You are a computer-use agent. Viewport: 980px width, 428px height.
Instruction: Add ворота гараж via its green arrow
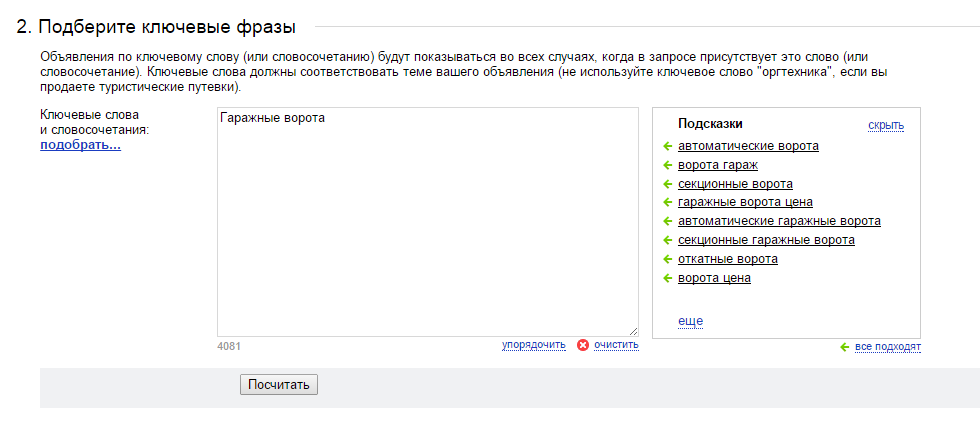[x=668, y=166]
